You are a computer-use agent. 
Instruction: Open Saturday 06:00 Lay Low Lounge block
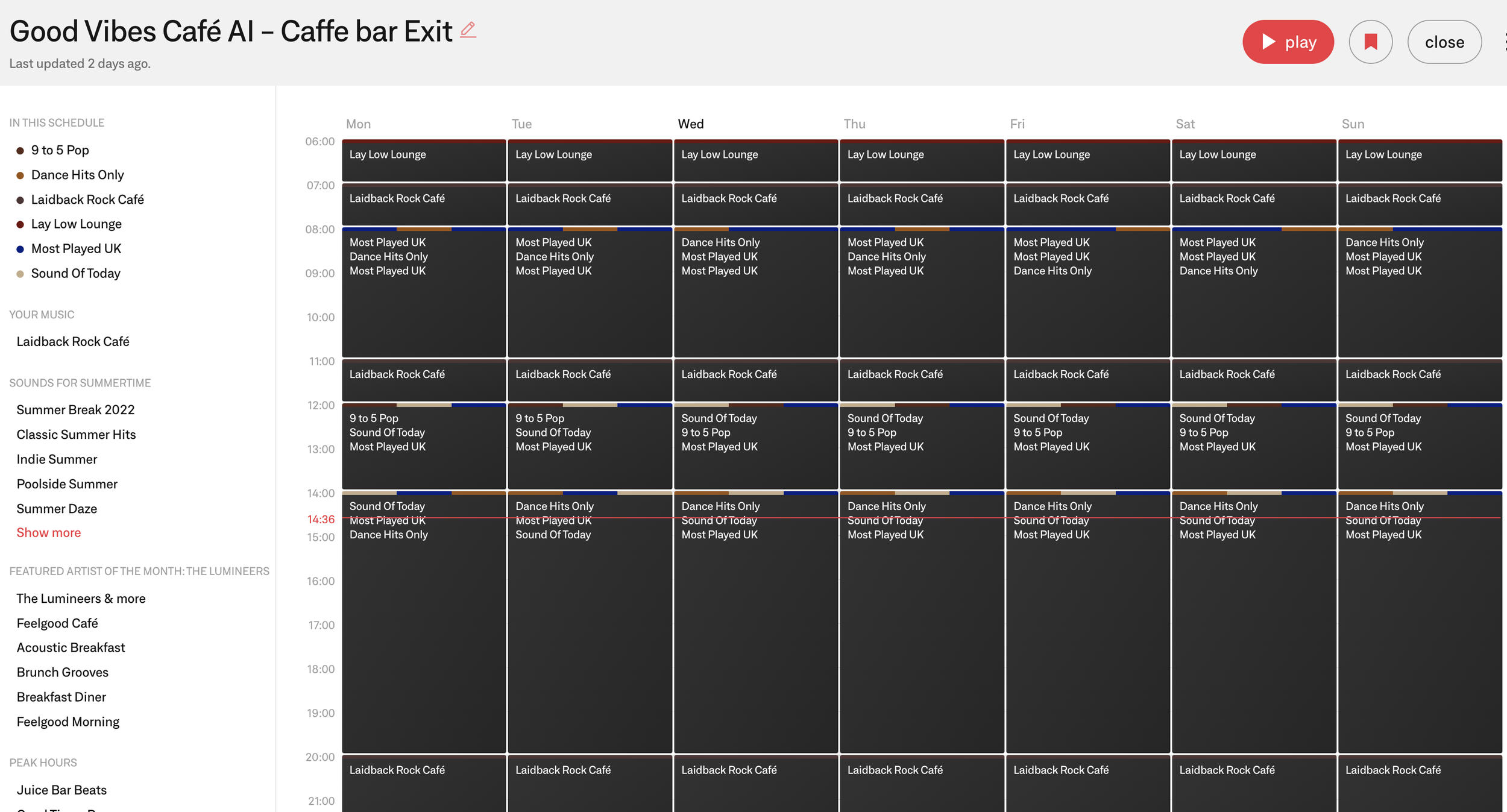1254,160
